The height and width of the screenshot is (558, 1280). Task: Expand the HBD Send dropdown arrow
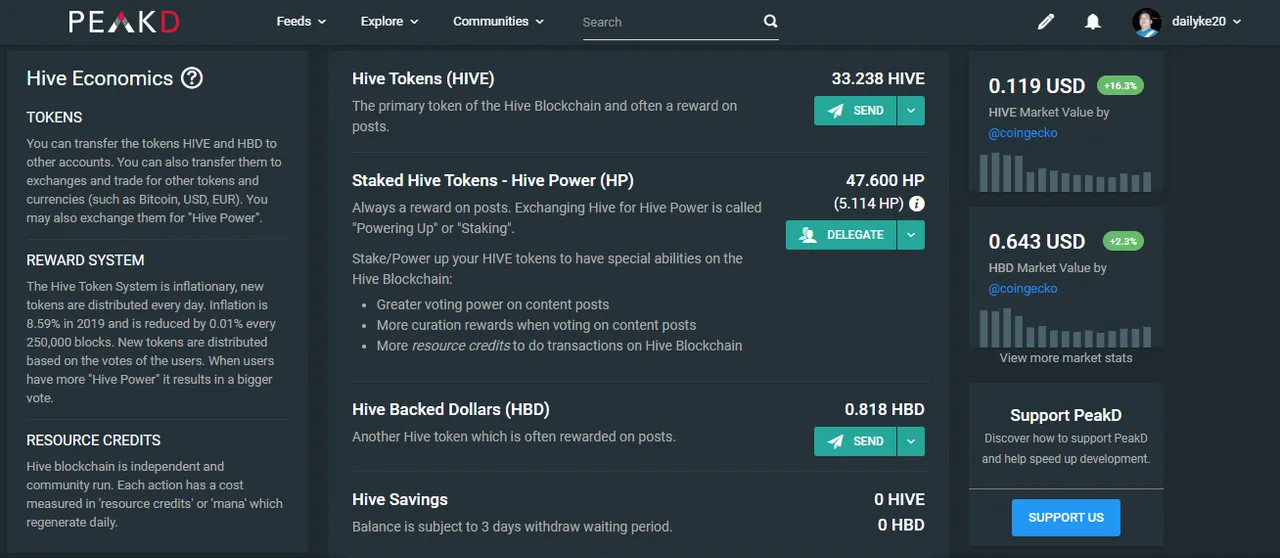tap(911, 441)
